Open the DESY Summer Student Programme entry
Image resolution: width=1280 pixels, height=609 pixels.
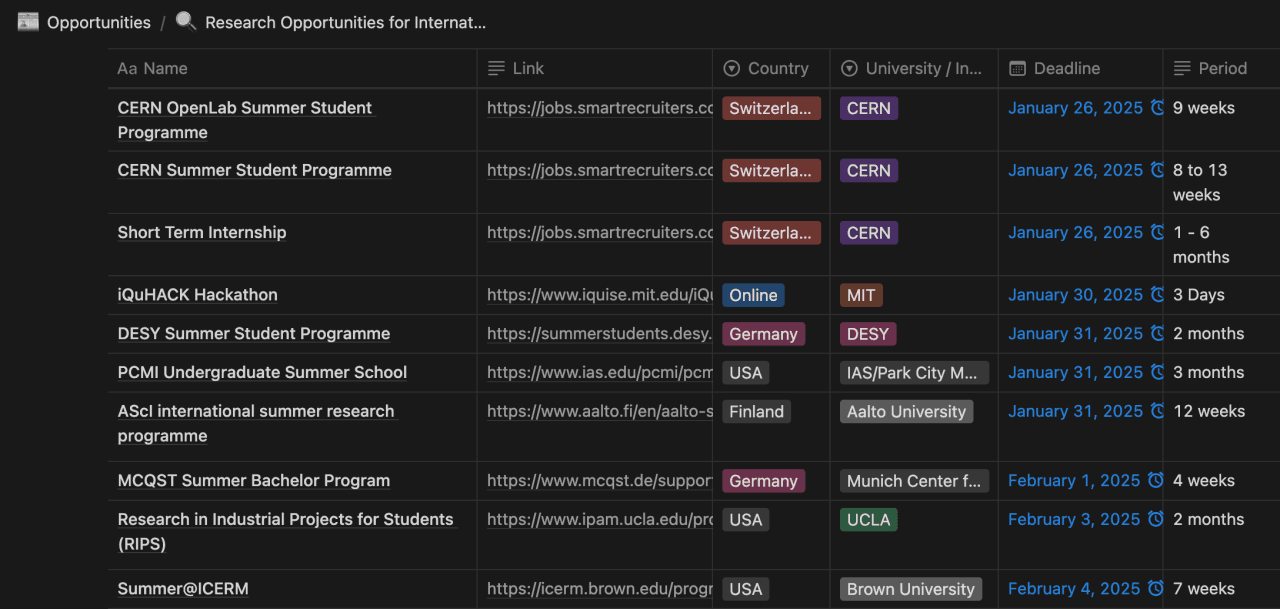254,334
